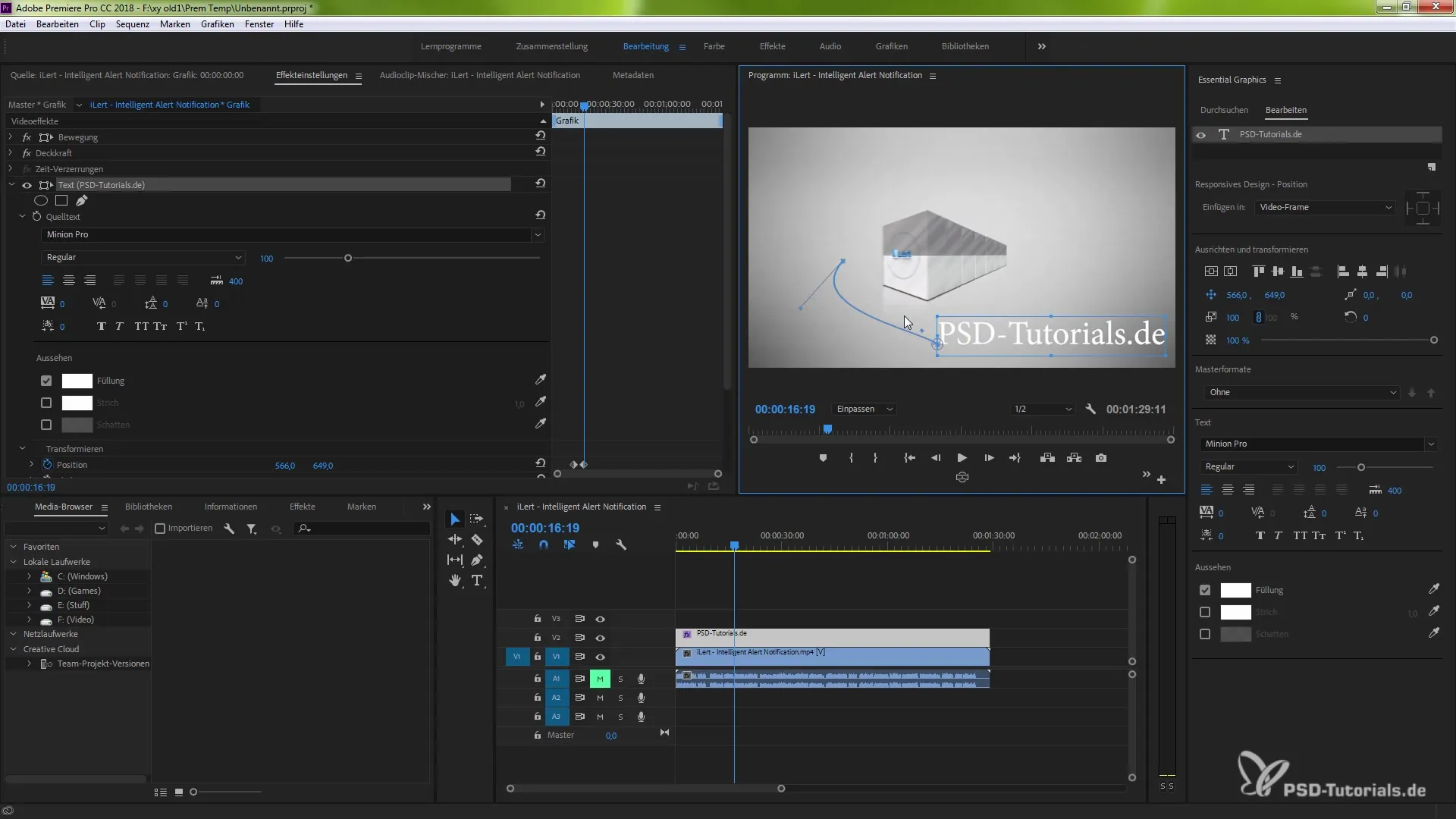Image resolution: width=1456 pixels, height=819 pixels.
Task: Select the Track Select Forward tool
Action: click(x=476, y=519)
